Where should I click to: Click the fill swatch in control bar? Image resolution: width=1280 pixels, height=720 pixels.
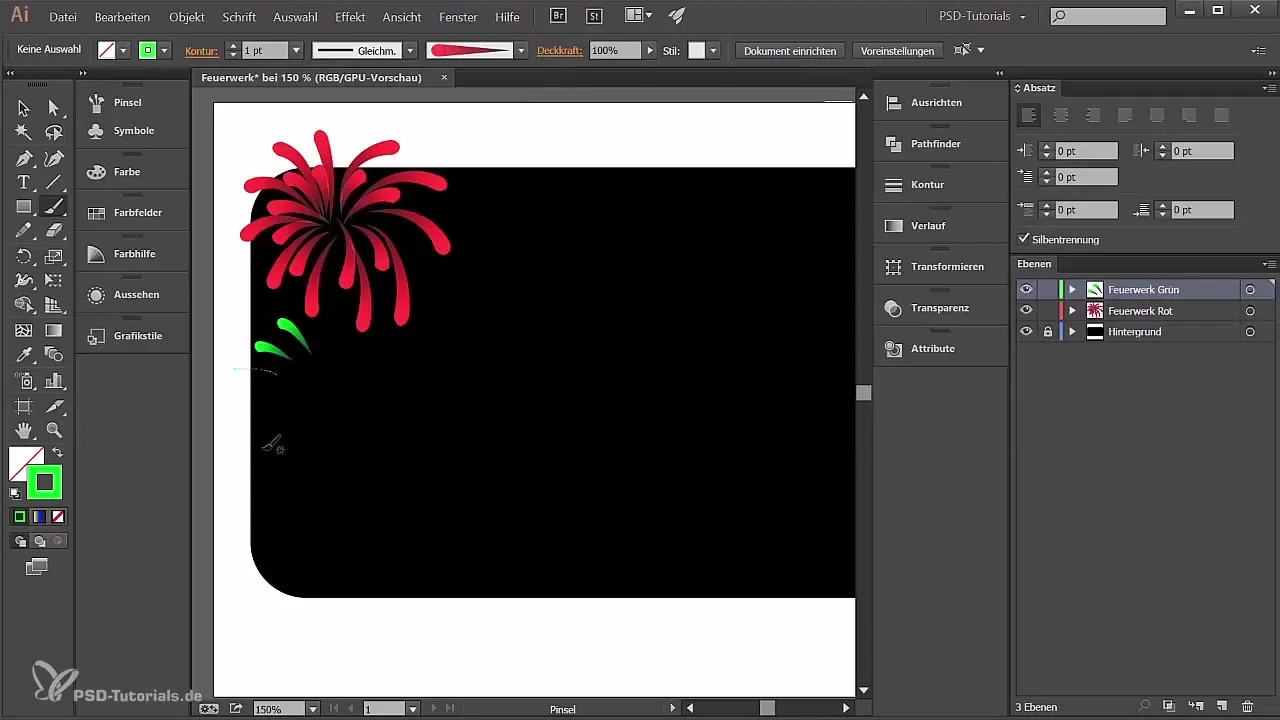click(106, 50)
